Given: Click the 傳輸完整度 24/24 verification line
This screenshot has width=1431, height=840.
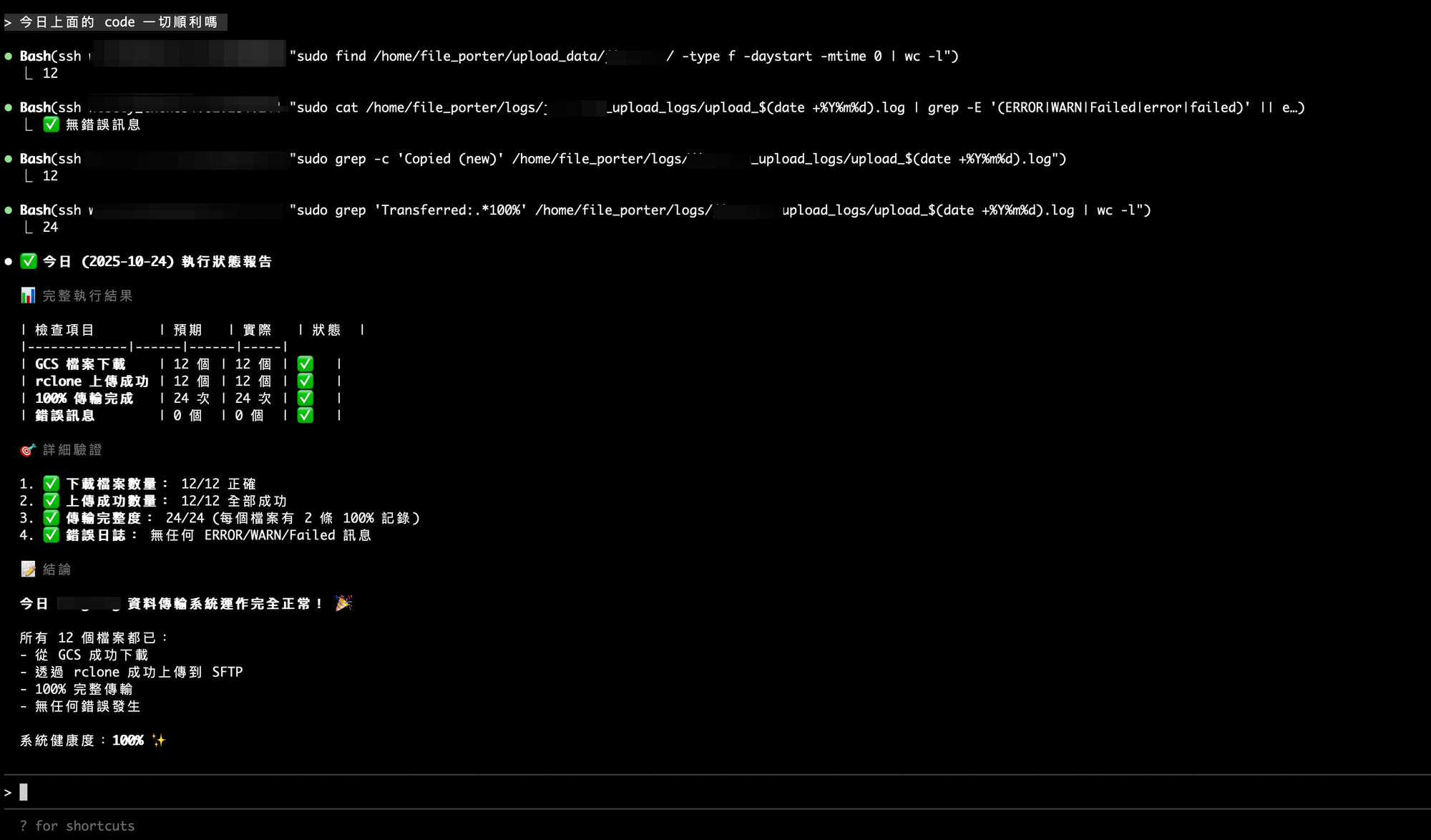Looking at the screenshot, I should (x=103, y=518).
